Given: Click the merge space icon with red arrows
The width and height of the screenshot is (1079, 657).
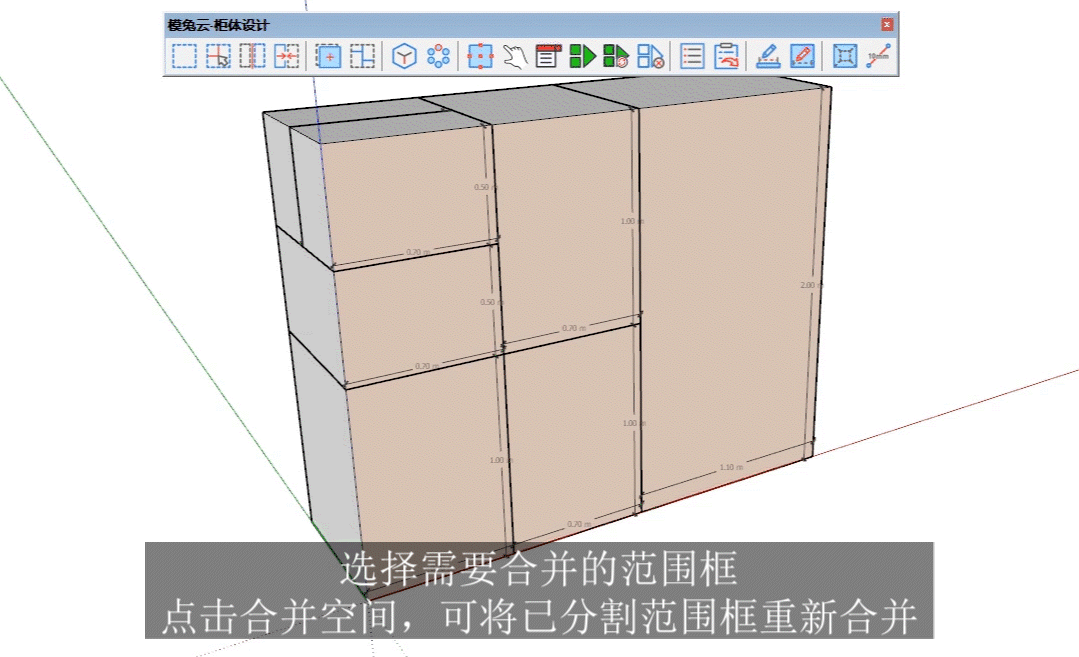Looking at the screenshot, I should 287,57.
